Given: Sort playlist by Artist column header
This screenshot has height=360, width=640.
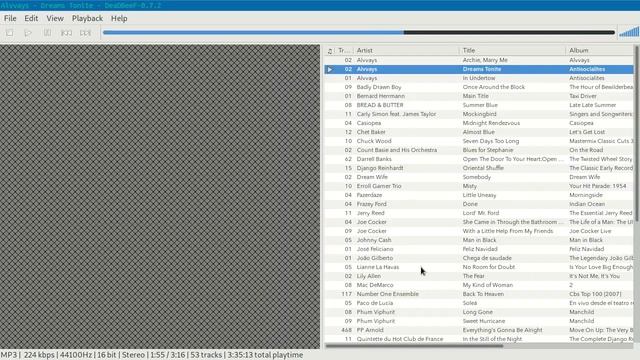Looking at the screenshot, I should pos(406,51).
